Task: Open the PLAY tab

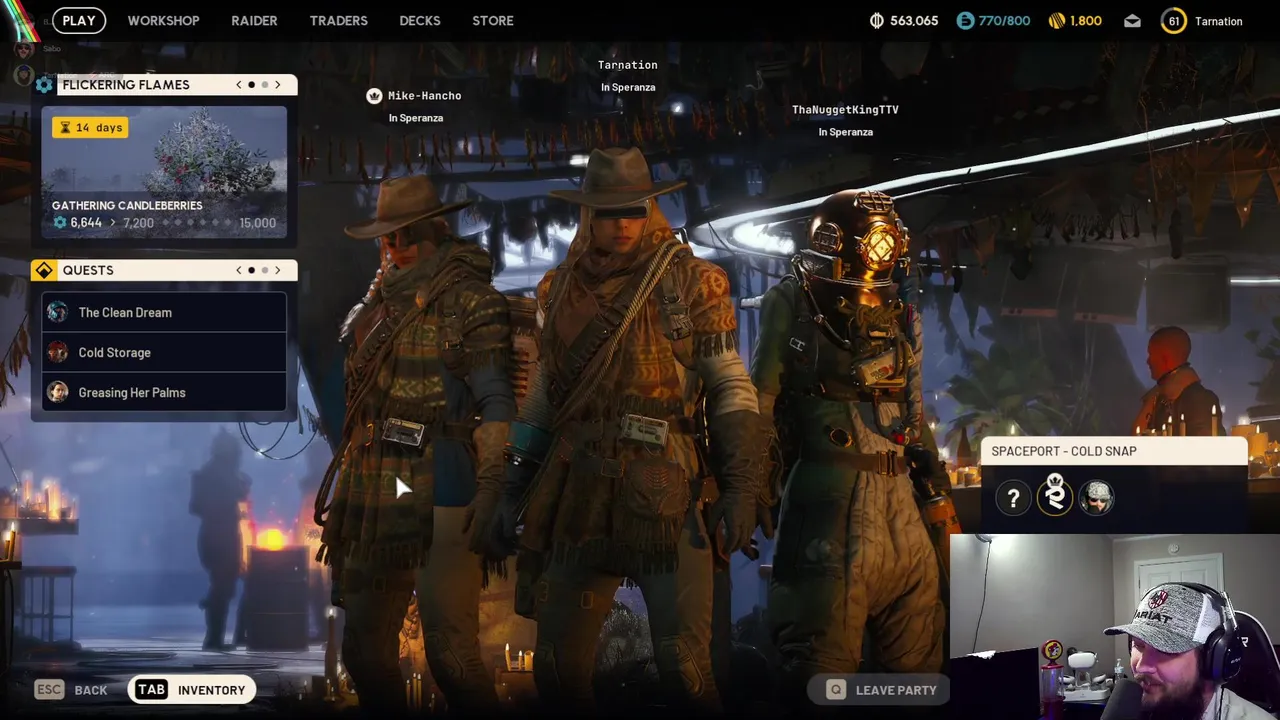Action: coord(79,20)
